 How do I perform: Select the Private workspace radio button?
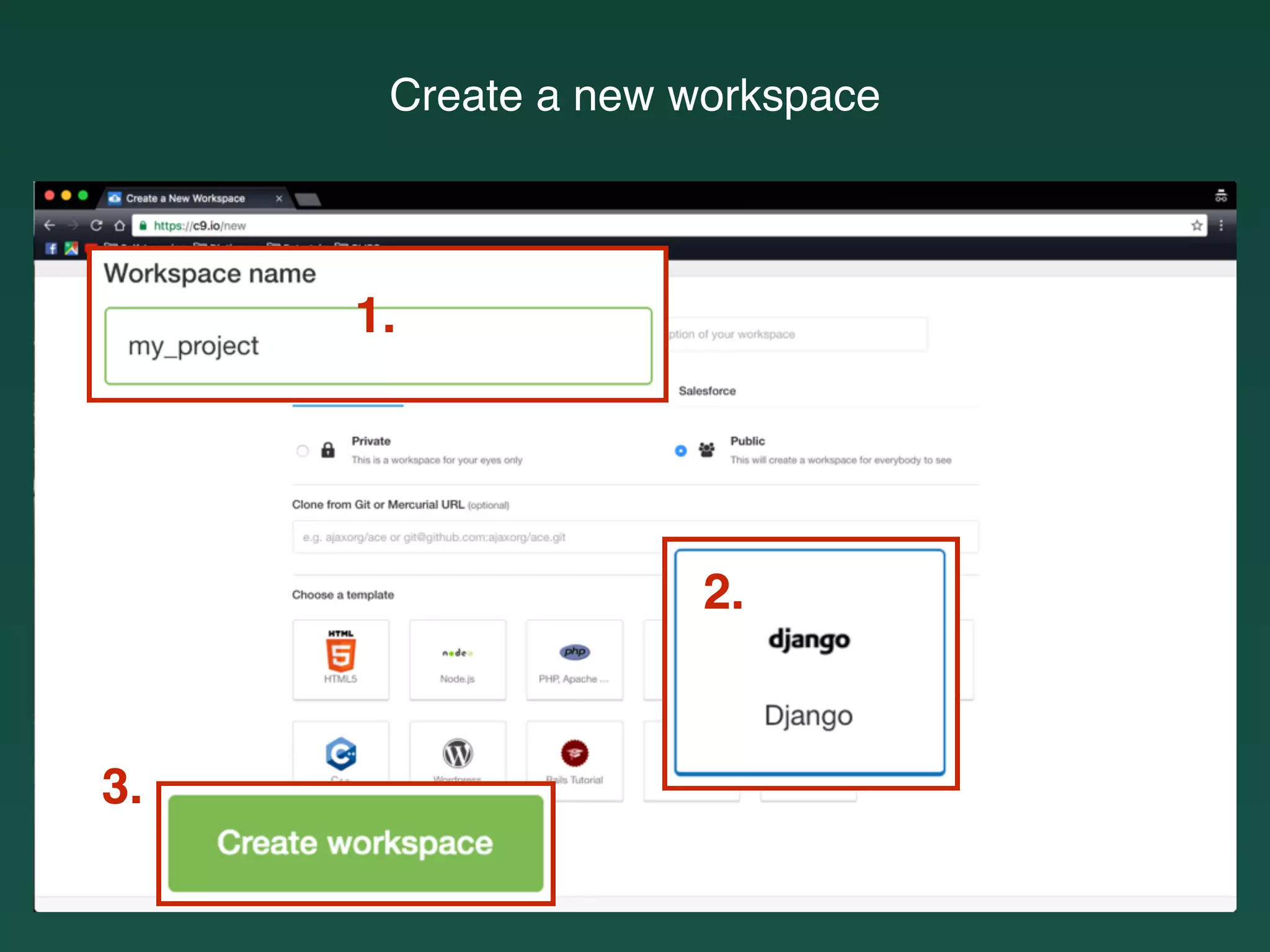coord(303,451)
